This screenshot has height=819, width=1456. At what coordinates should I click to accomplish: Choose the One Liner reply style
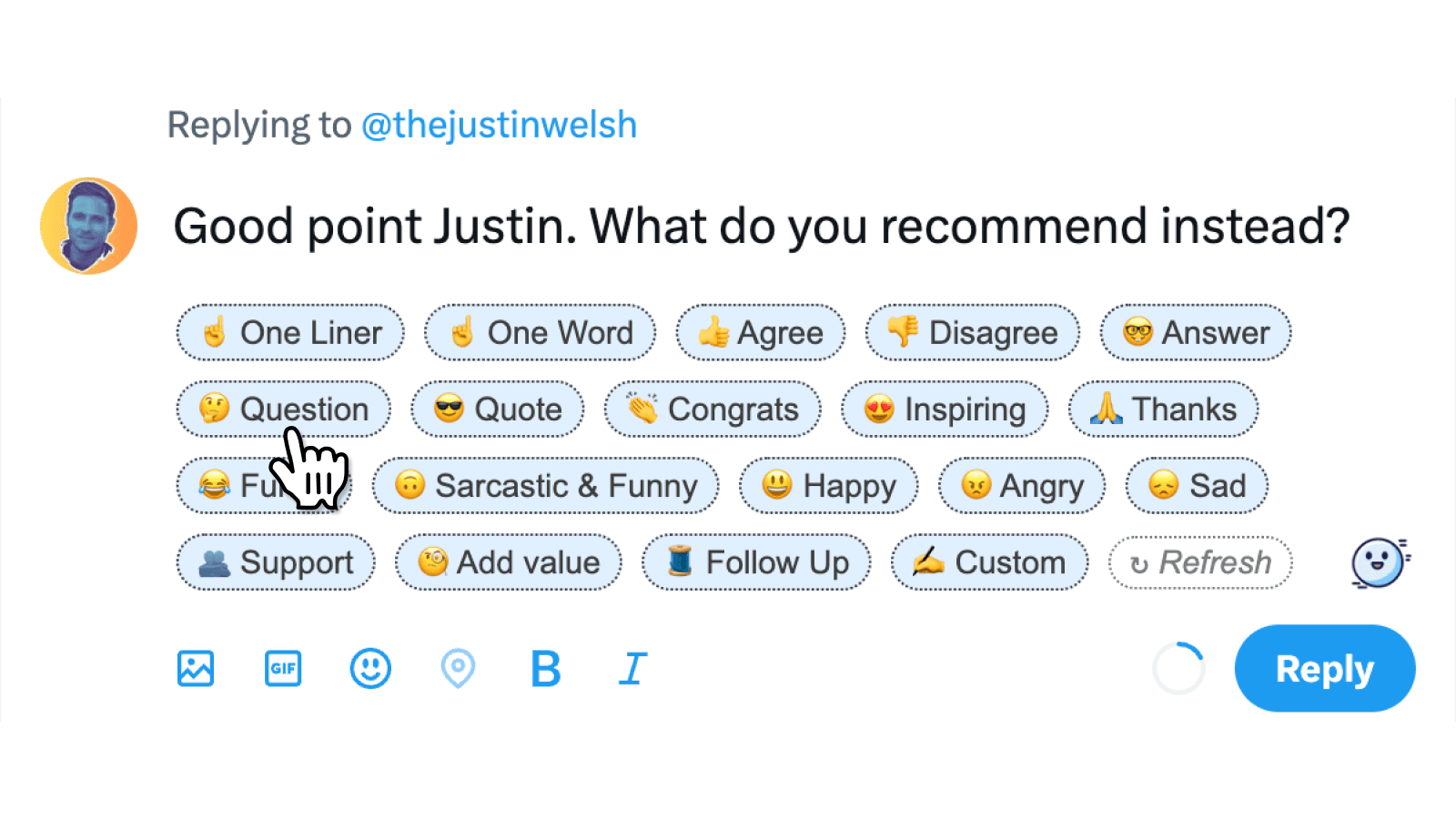coord(289,332)
